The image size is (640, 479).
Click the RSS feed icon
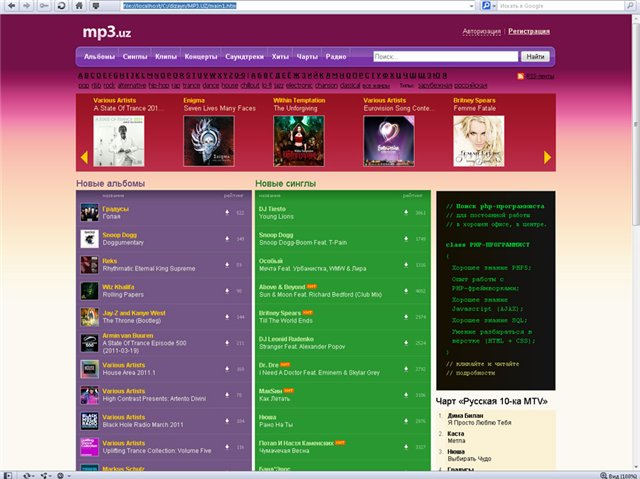click(520, 76)
